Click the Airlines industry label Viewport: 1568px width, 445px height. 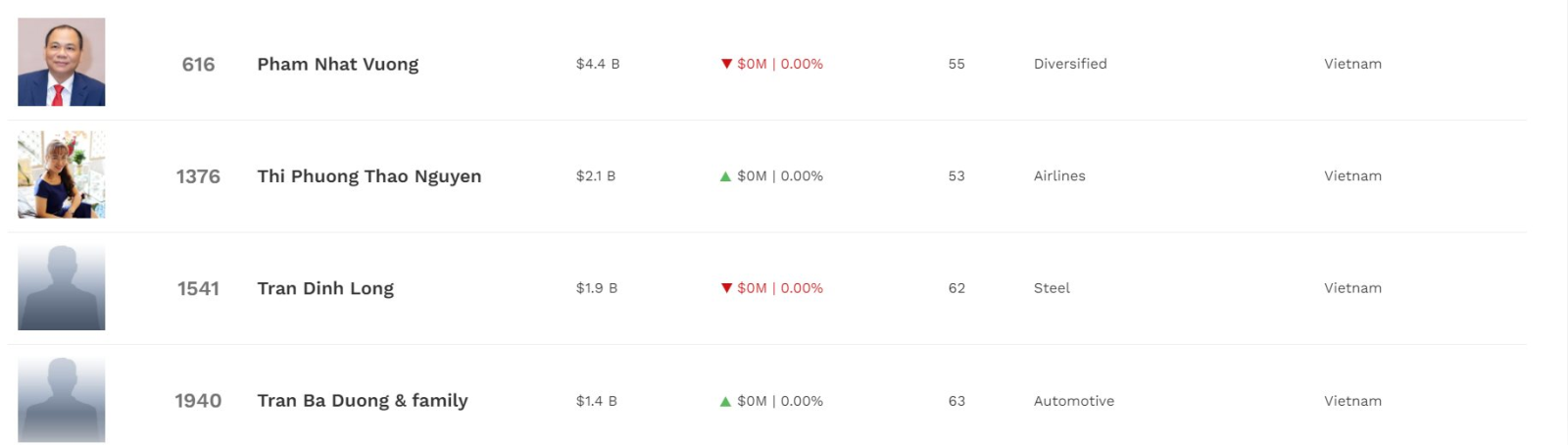tap(1059, 176)
